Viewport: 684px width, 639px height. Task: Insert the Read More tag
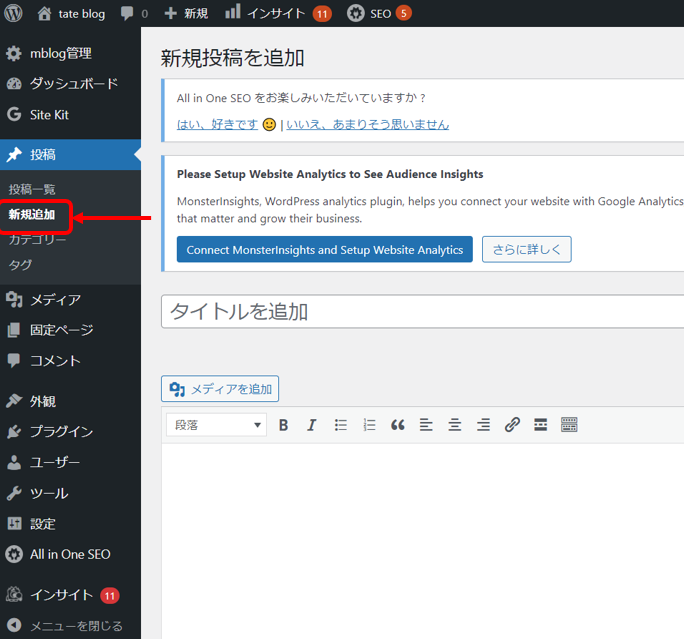coord(540,425)
